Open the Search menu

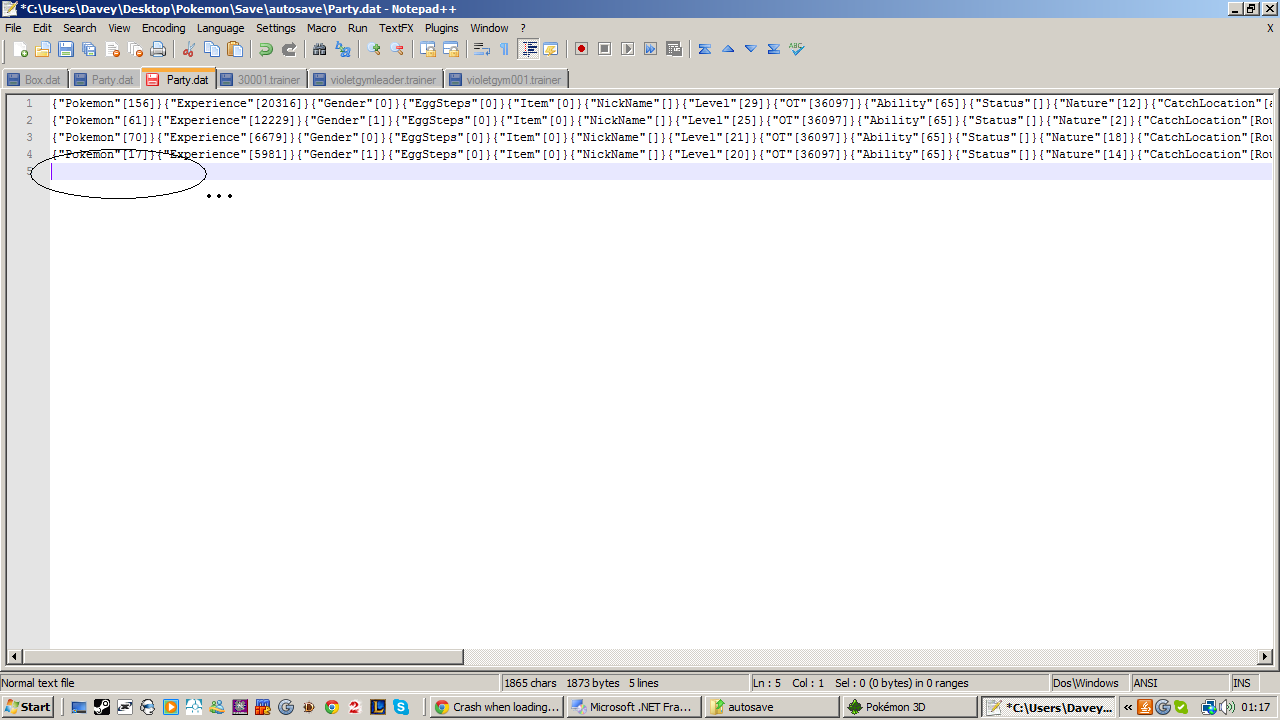tap(80, 28)
